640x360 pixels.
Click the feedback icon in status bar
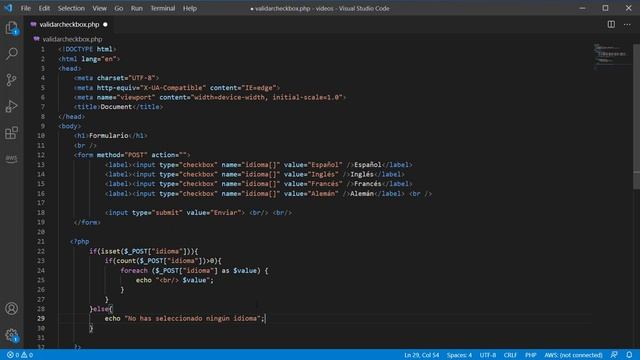614,355
